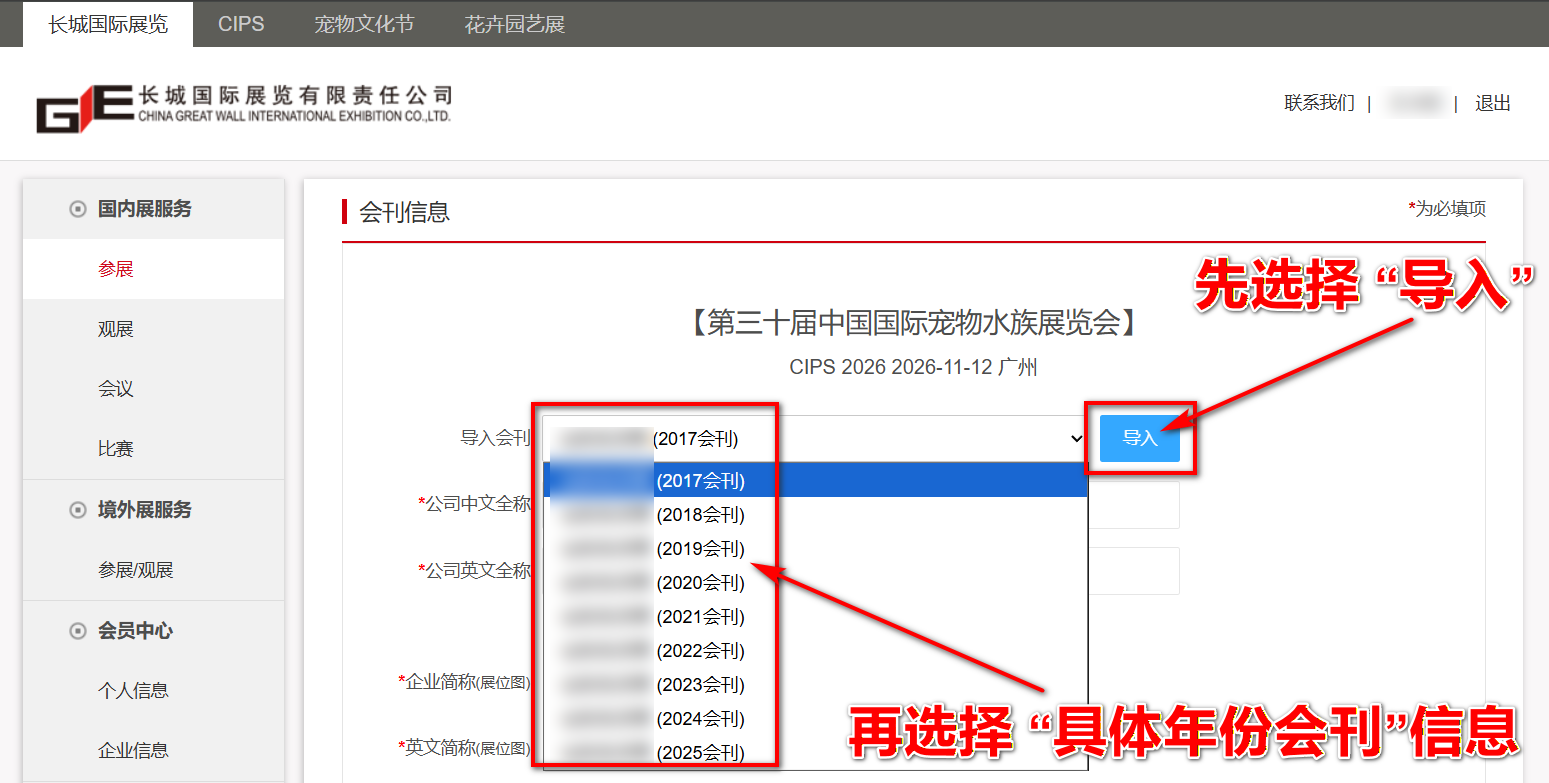Open 观展 in the sidebar
Image resolution: width=1549 pixels, height=783 pixels.
pyautogui.click(x=116, y=329)
